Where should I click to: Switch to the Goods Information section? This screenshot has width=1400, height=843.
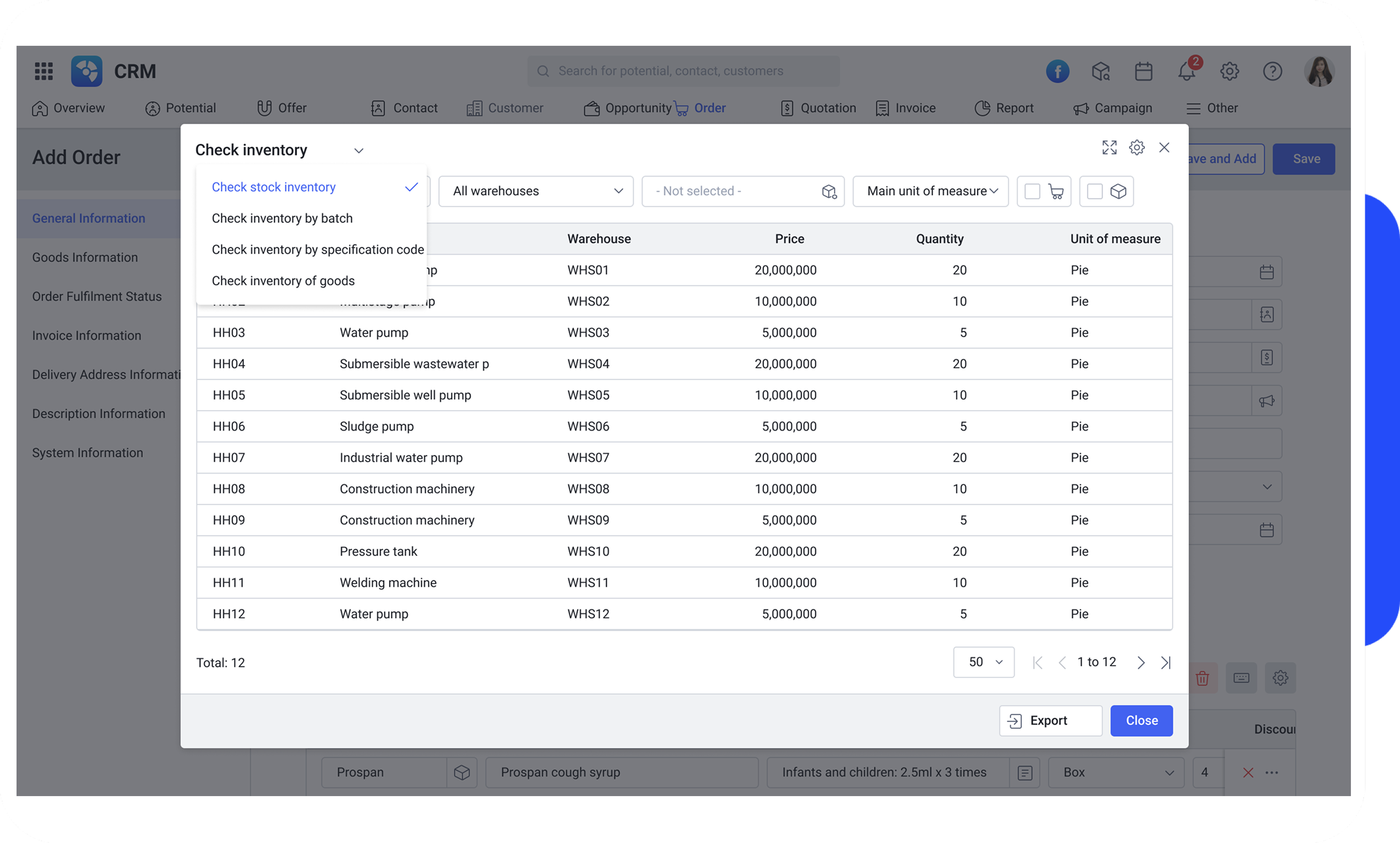click(84, 257)
